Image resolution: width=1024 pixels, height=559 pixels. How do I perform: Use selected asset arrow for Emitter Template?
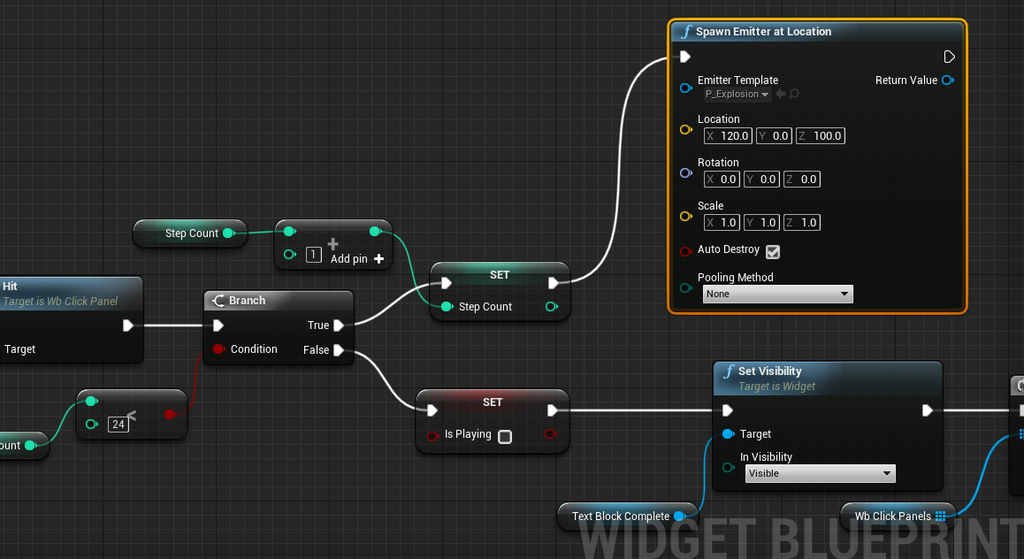tap(780, 94)
